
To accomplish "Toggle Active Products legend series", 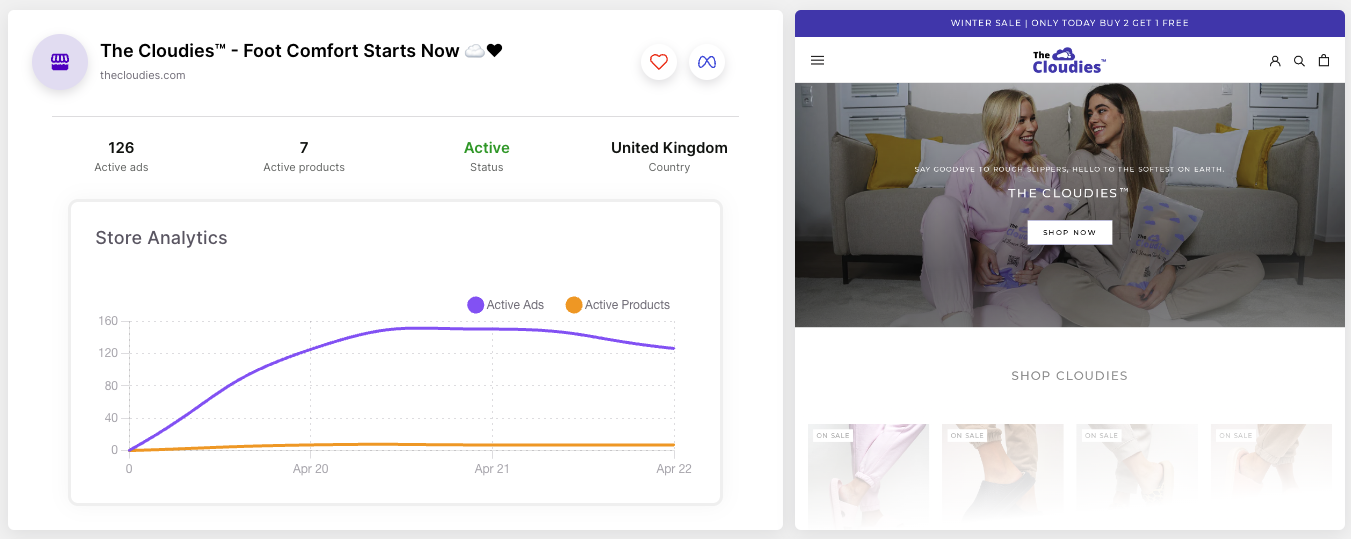I will point(618,305).
